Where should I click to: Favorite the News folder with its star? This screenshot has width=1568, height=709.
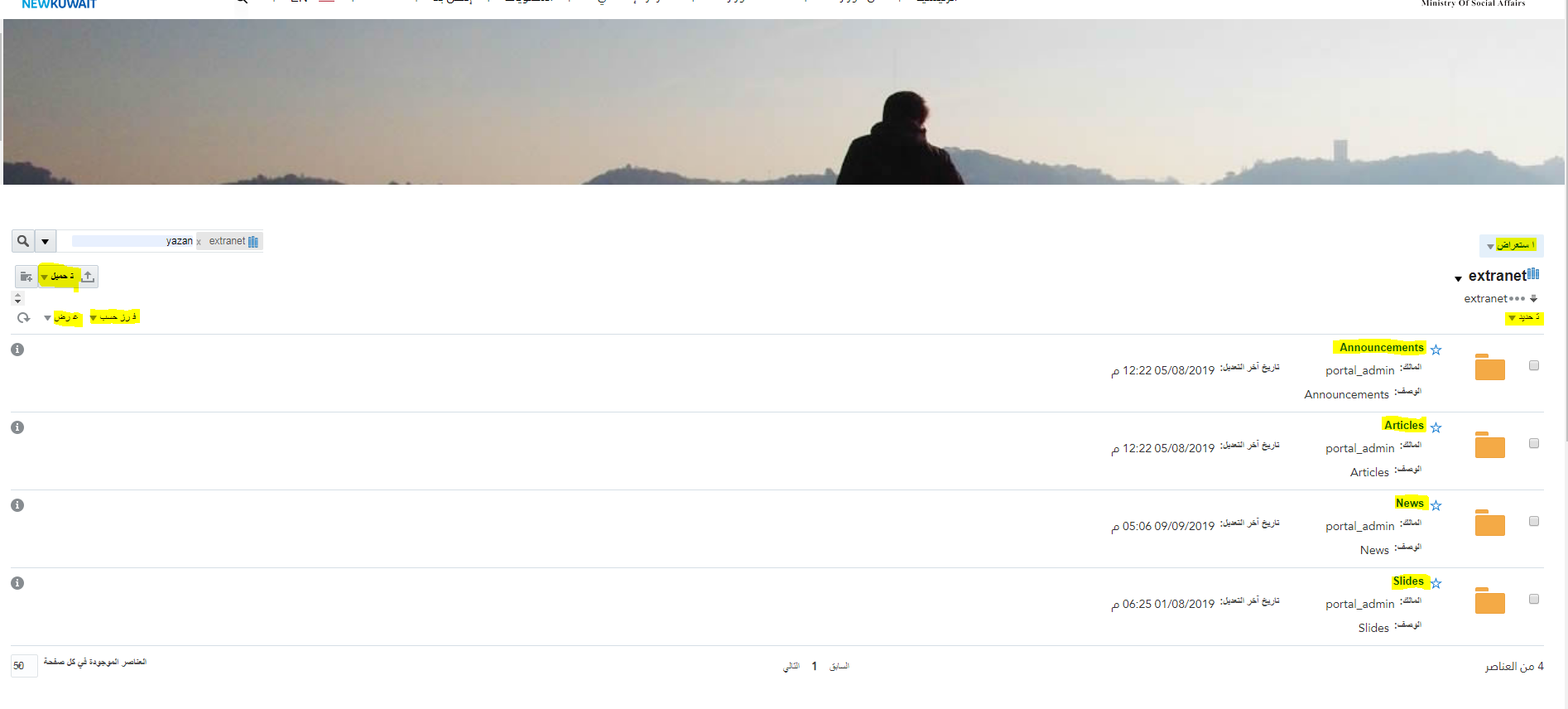(1436, 505)
